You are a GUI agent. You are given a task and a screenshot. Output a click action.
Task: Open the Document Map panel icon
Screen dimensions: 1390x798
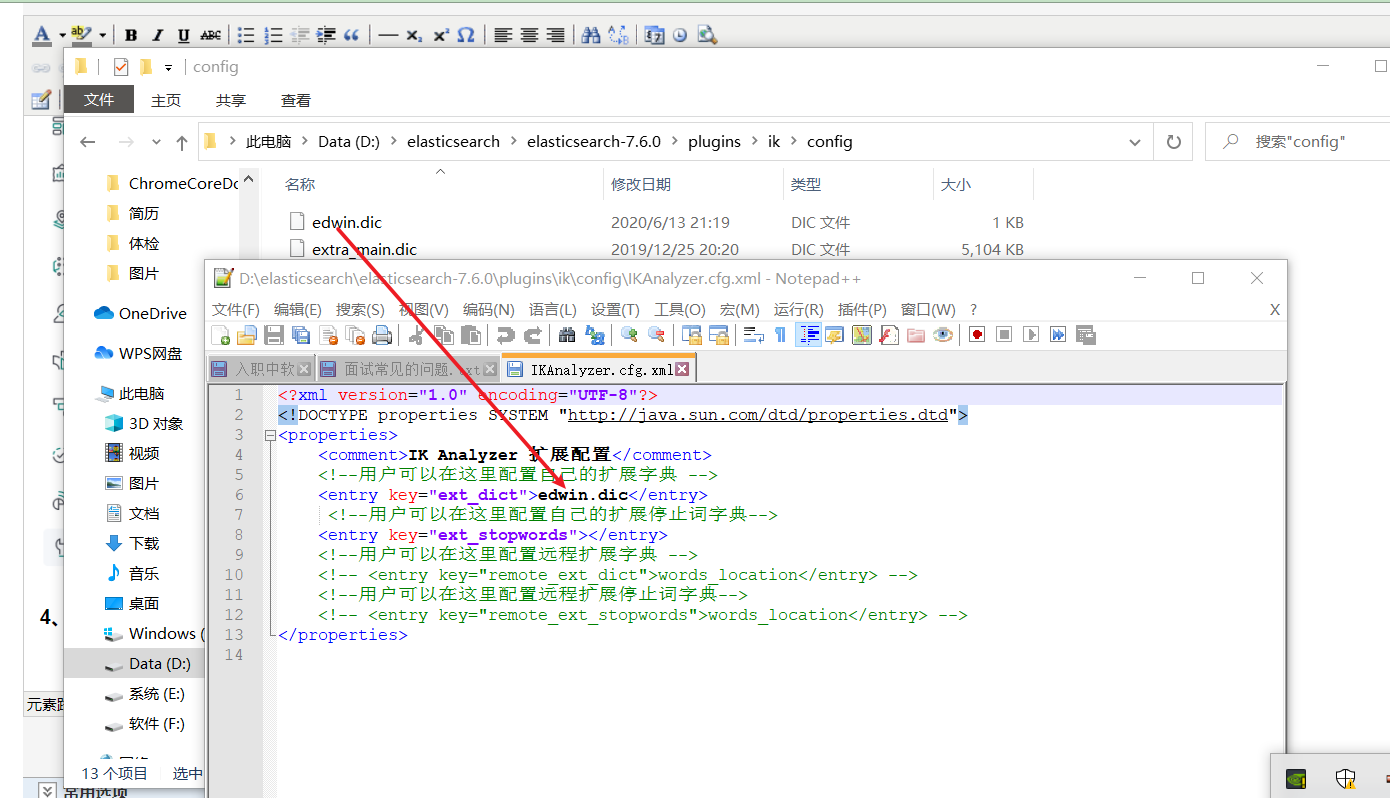(x=861, y=335)
